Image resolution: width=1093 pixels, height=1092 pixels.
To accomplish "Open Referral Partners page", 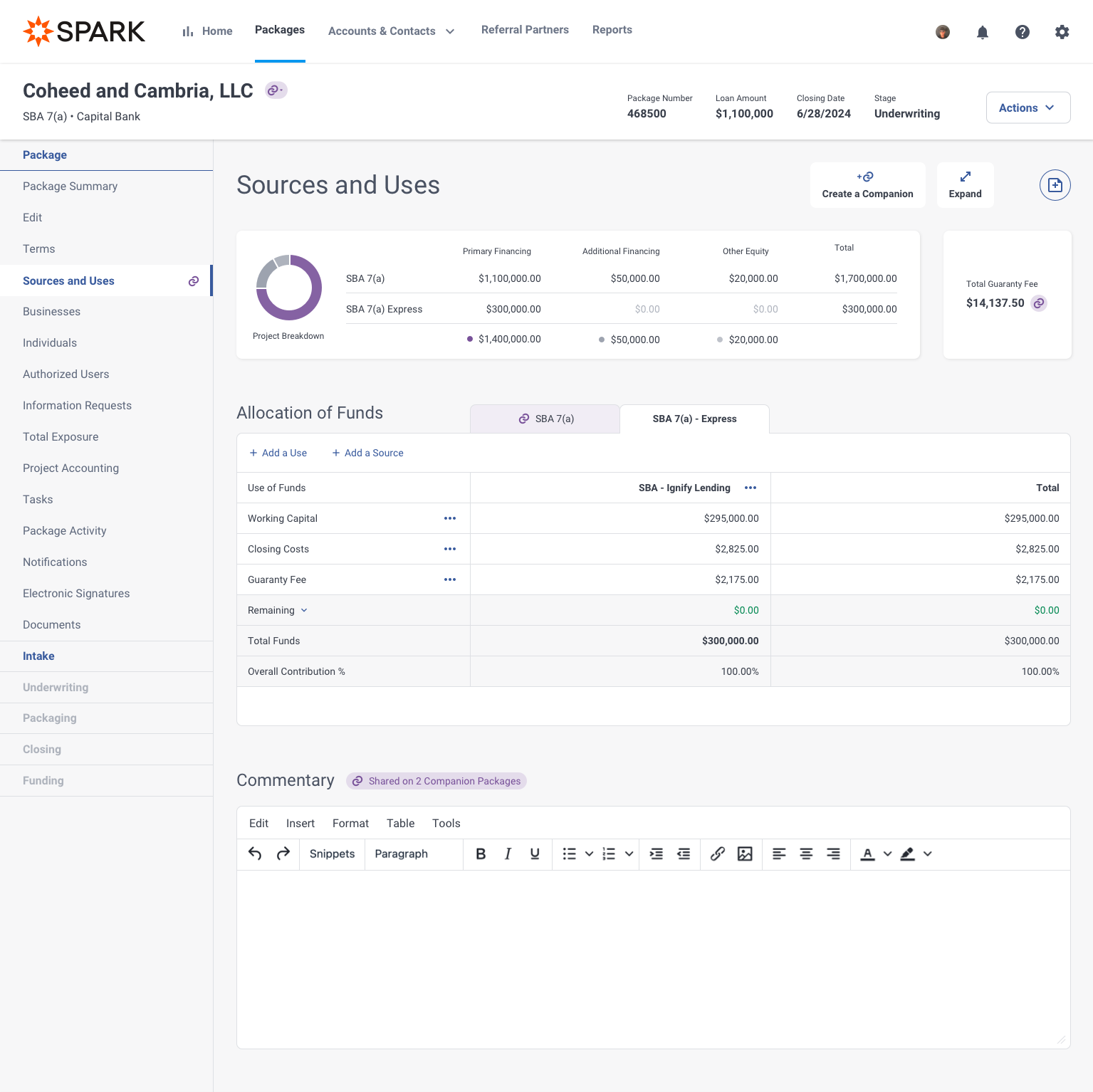I will pos(525,30).
